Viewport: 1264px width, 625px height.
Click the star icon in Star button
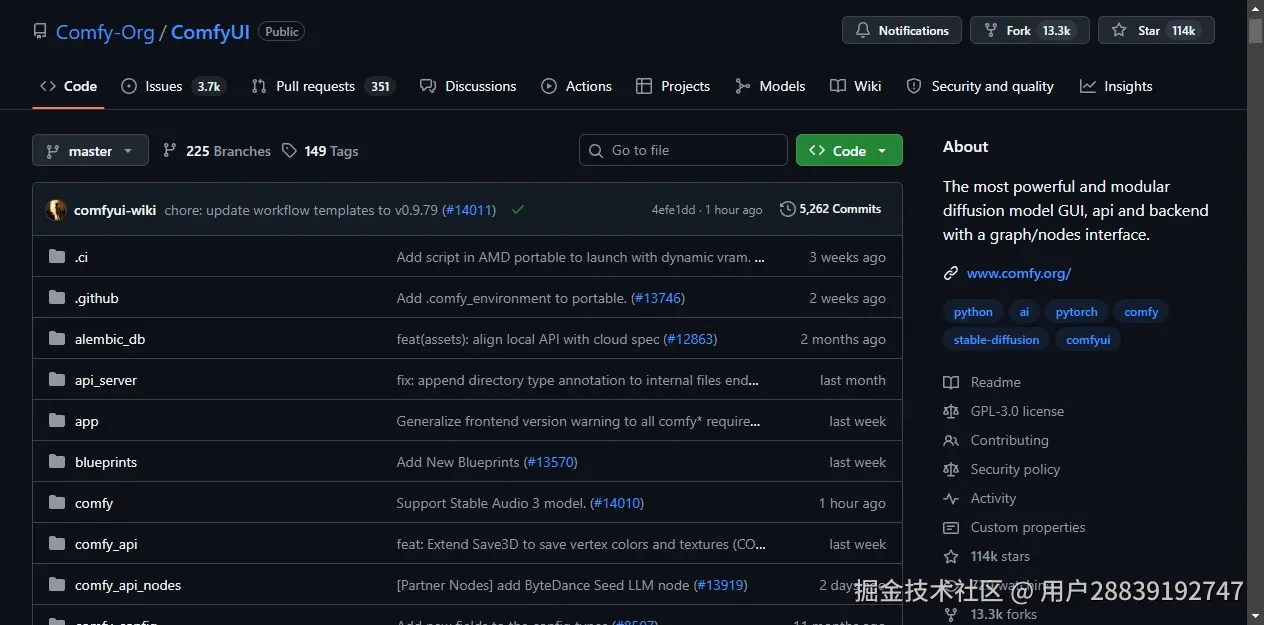[x=1119, y=31]
